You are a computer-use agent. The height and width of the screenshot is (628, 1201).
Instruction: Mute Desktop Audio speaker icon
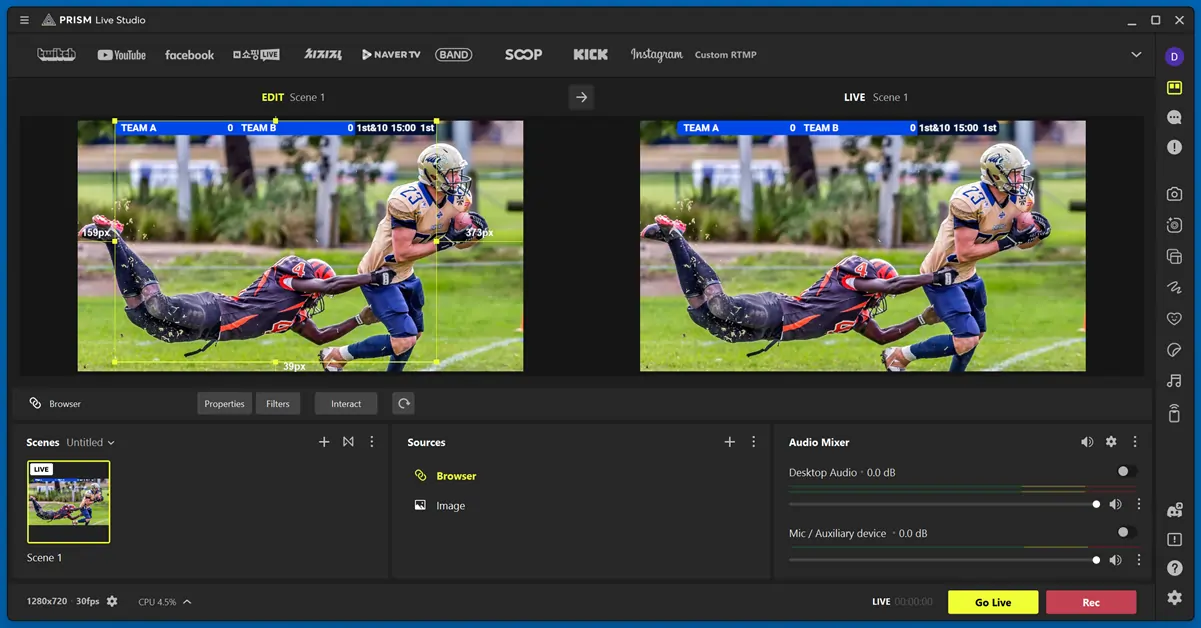1115,505
